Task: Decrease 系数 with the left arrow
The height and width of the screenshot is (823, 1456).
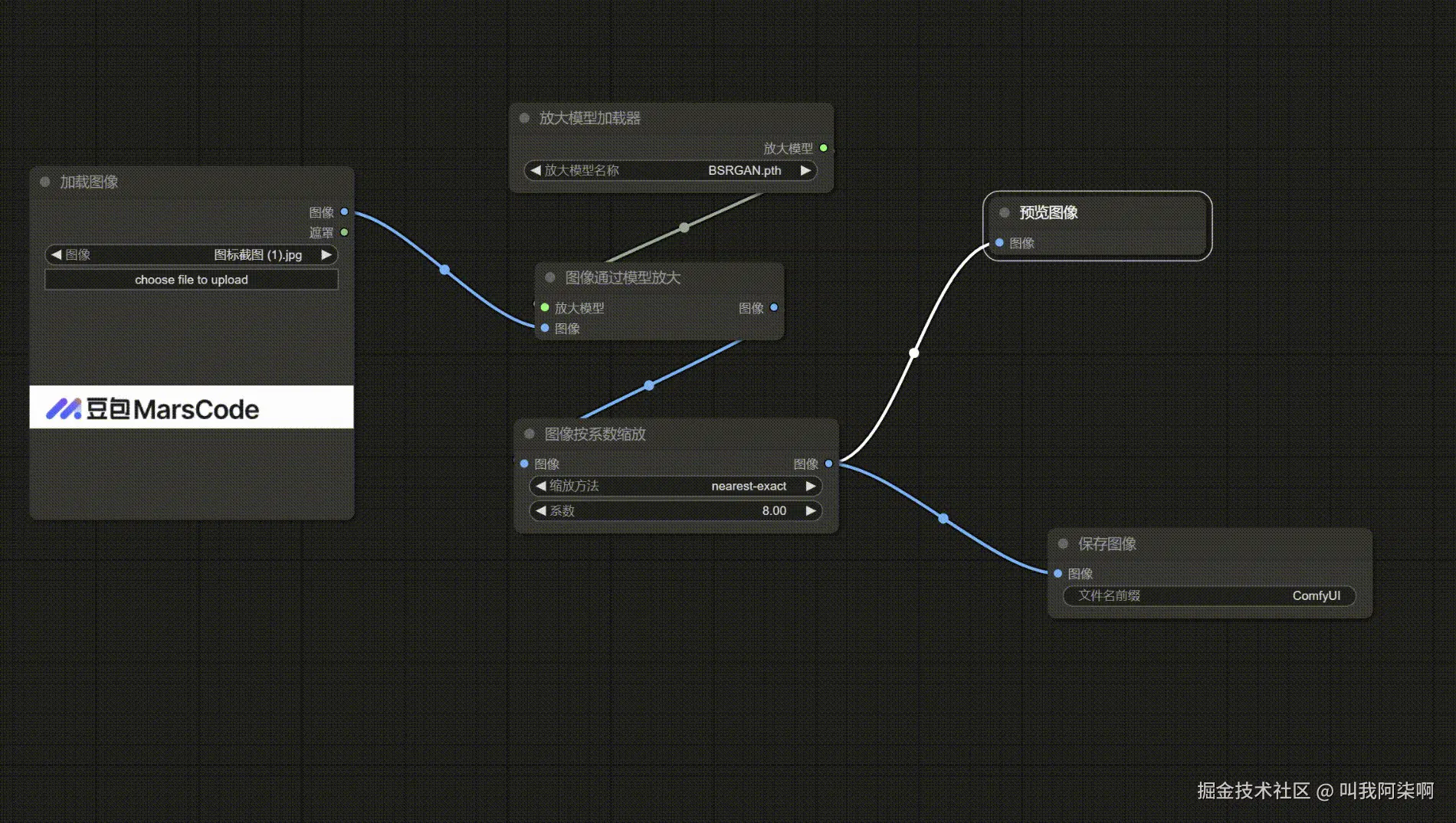Action: [541, 510]
